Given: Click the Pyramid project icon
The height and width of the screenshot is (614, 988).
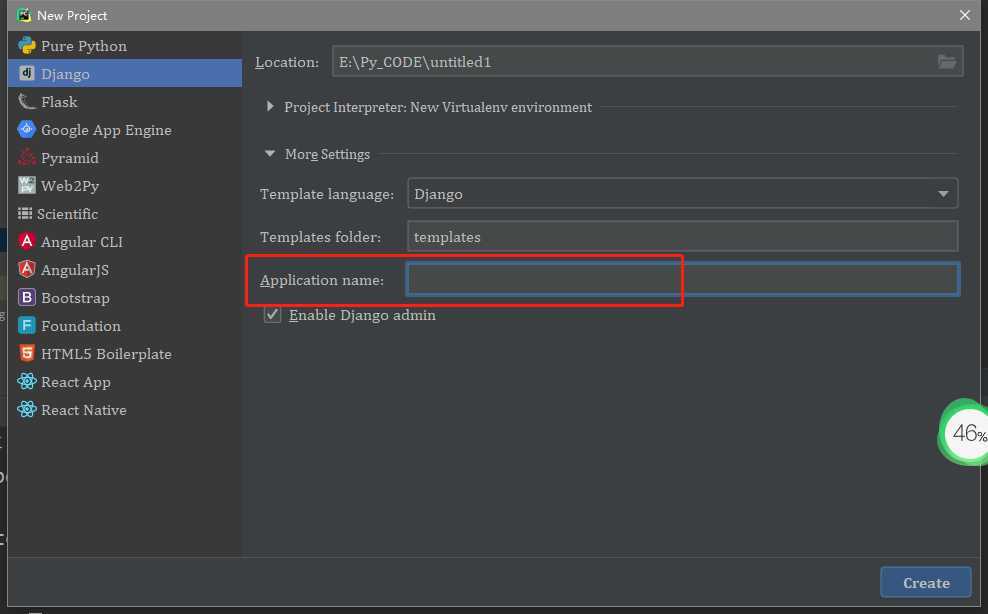Looking at the screenshot, I should click(26, 157).
